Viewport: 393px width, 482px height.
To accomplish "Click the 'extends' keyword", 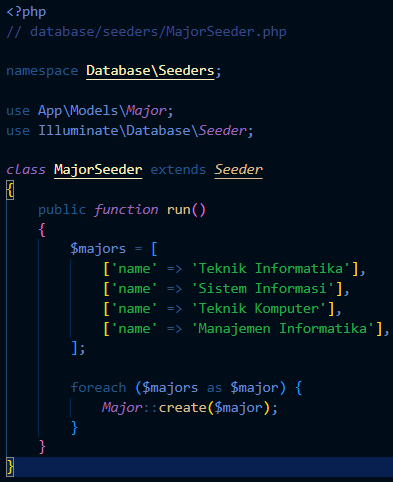I will (178, 170).
